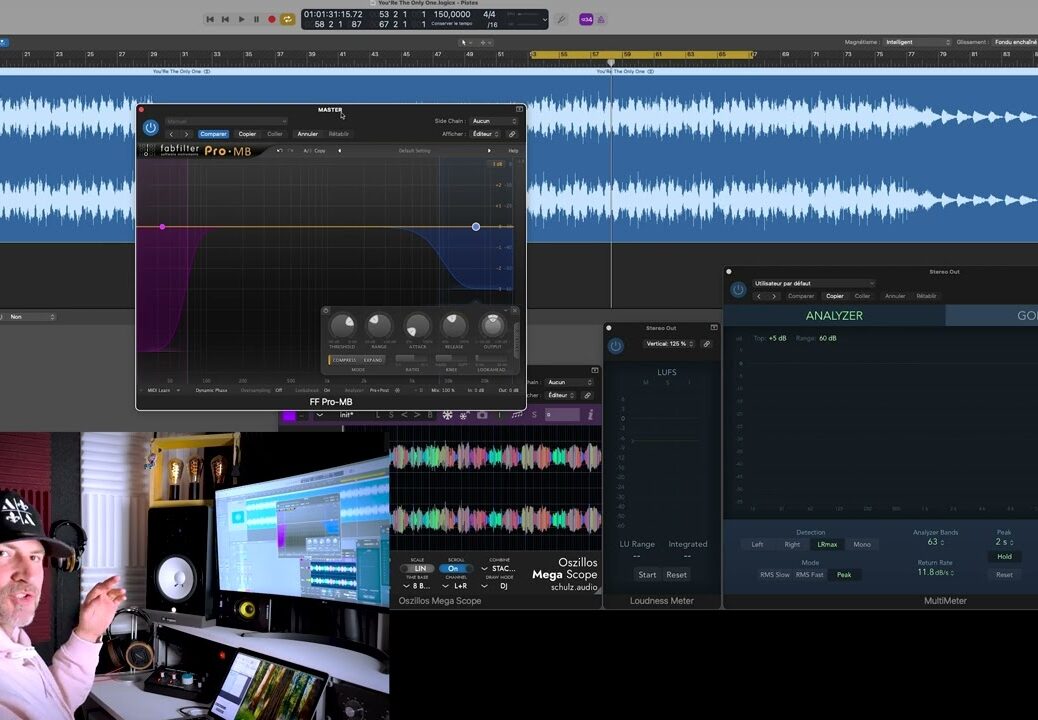Switch to the ANALYZER tab in MultiMeter

[x=834, y=316]
